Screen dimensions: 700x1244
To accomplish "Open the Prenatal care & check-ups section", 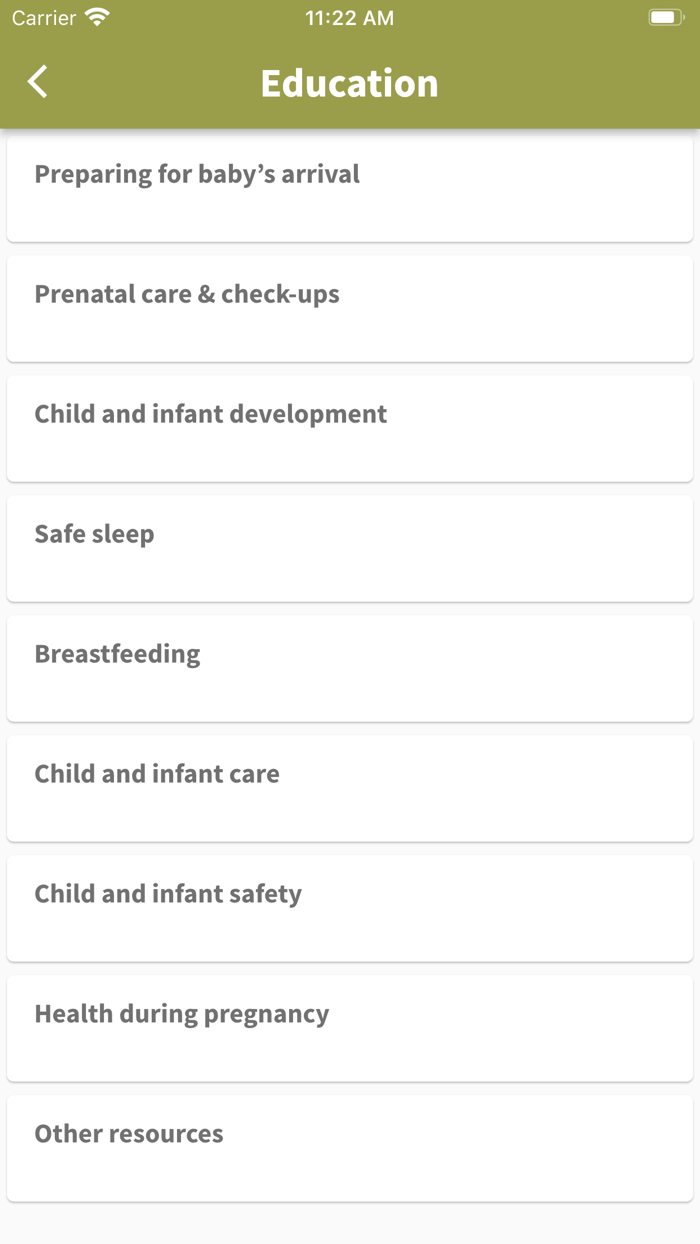I will (349, 307).
